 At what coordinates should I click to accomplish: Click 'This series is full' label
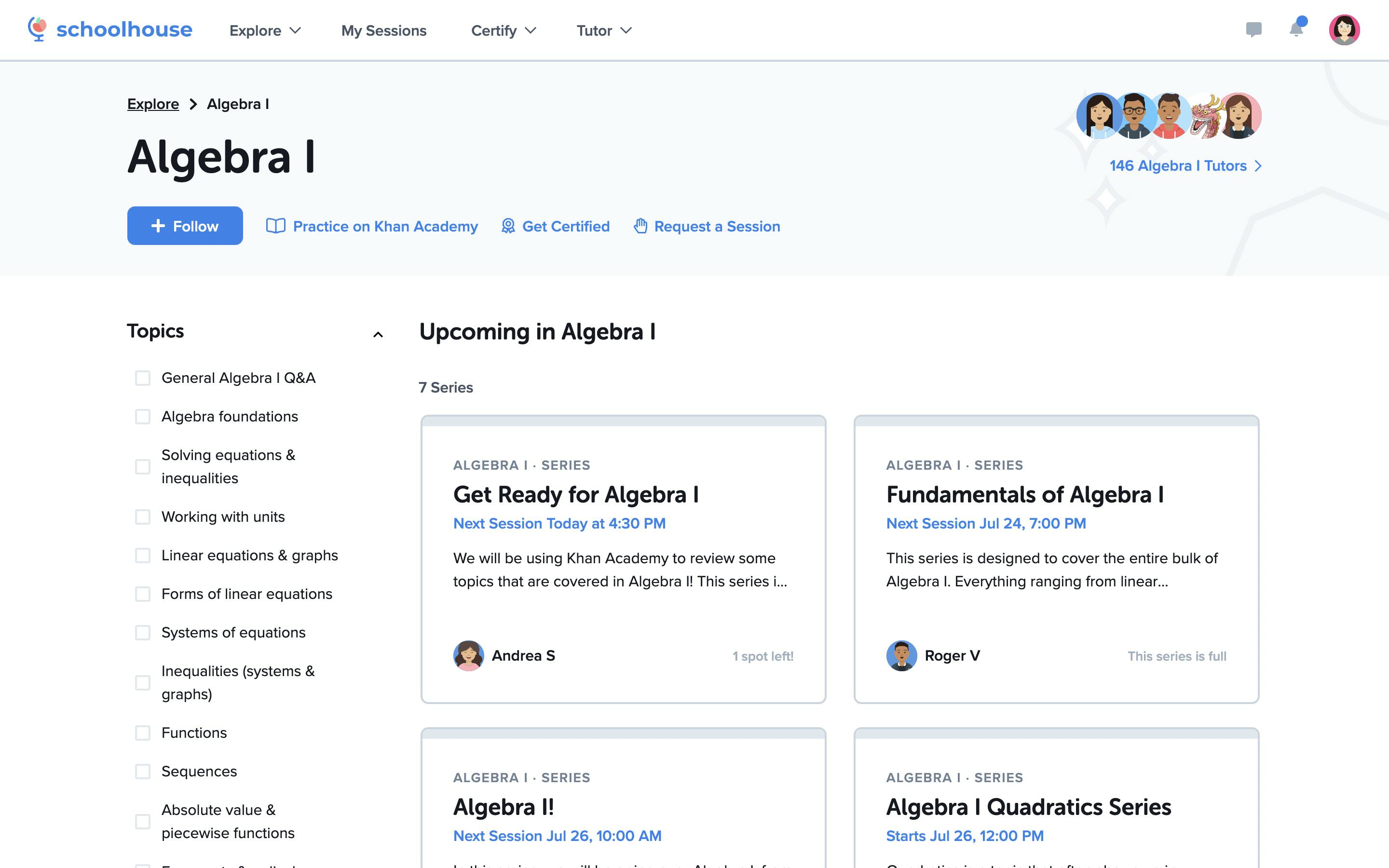tap(1177, 656)
